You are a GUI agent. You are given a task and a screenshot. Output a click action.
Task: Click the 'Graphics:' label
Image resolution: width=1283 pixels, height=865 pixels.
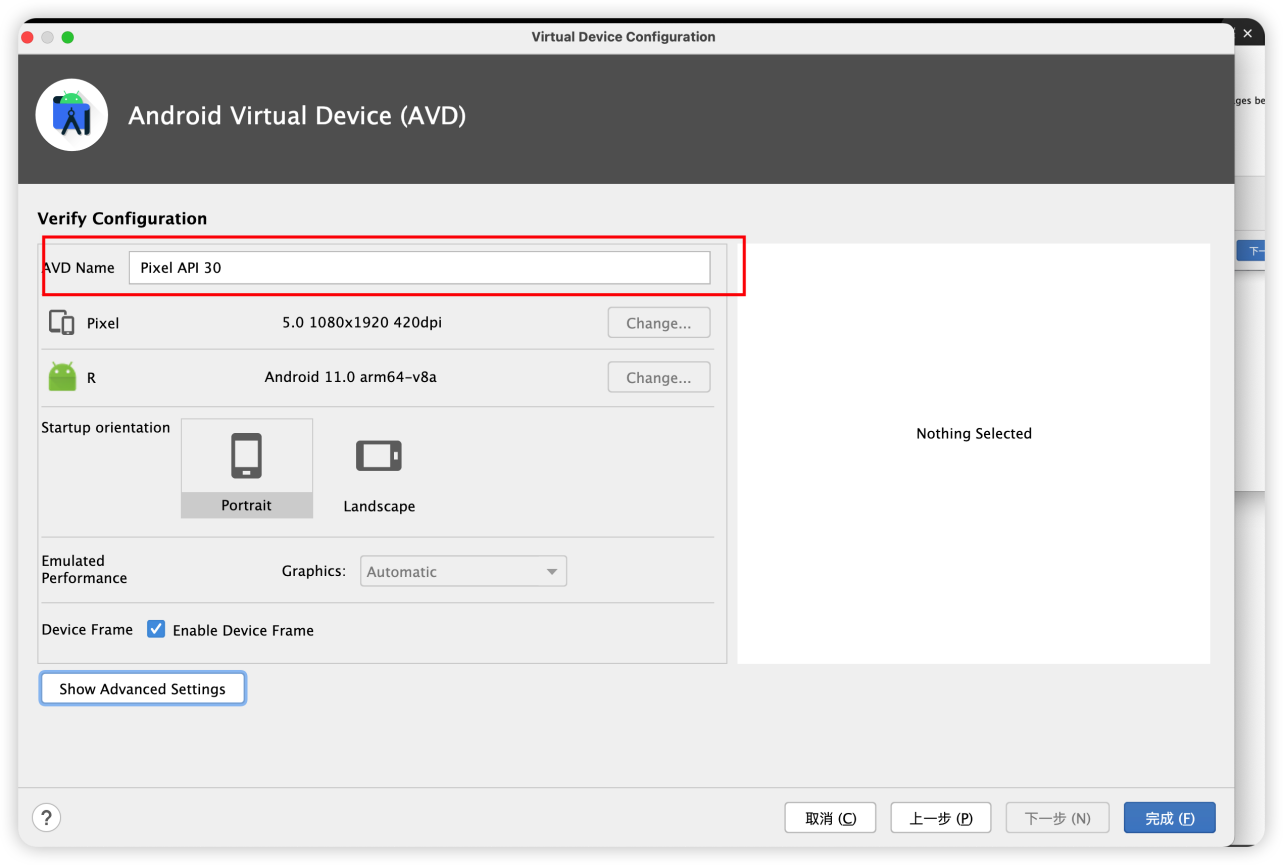pyautogui.click(x=314, y=571)
